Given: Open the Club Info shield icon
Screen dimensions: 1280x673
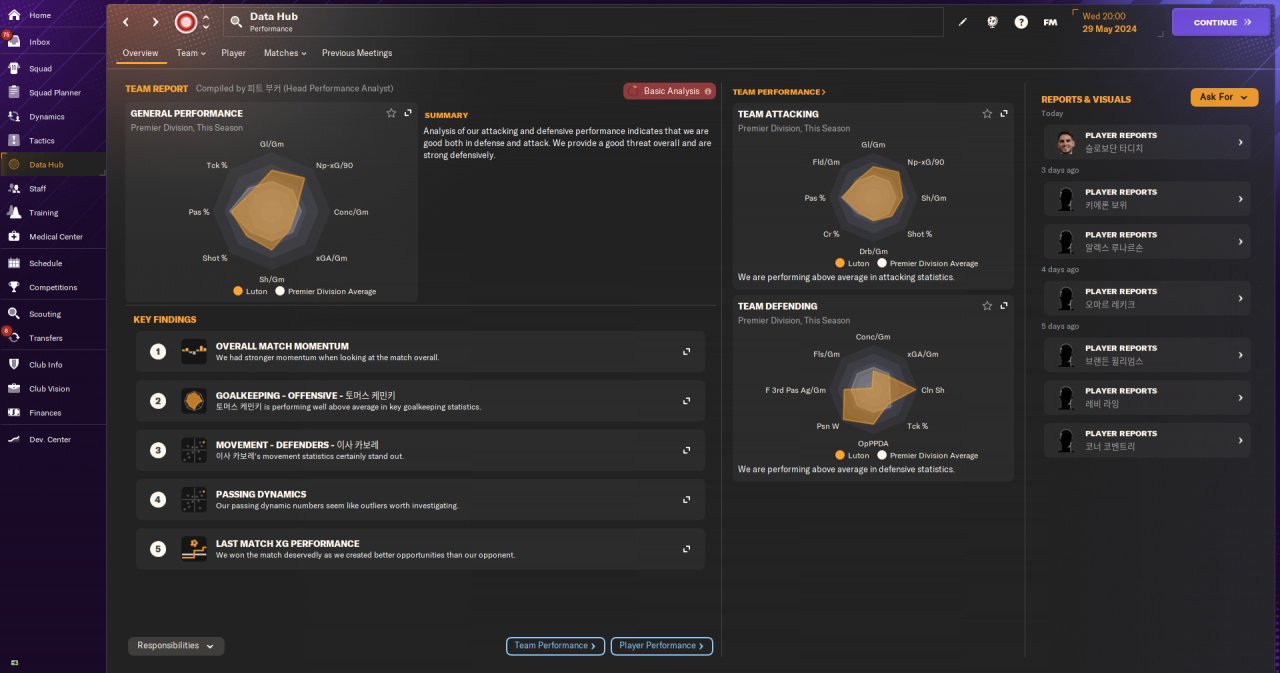Looking at the screenshot, I should tap(14, 364).
